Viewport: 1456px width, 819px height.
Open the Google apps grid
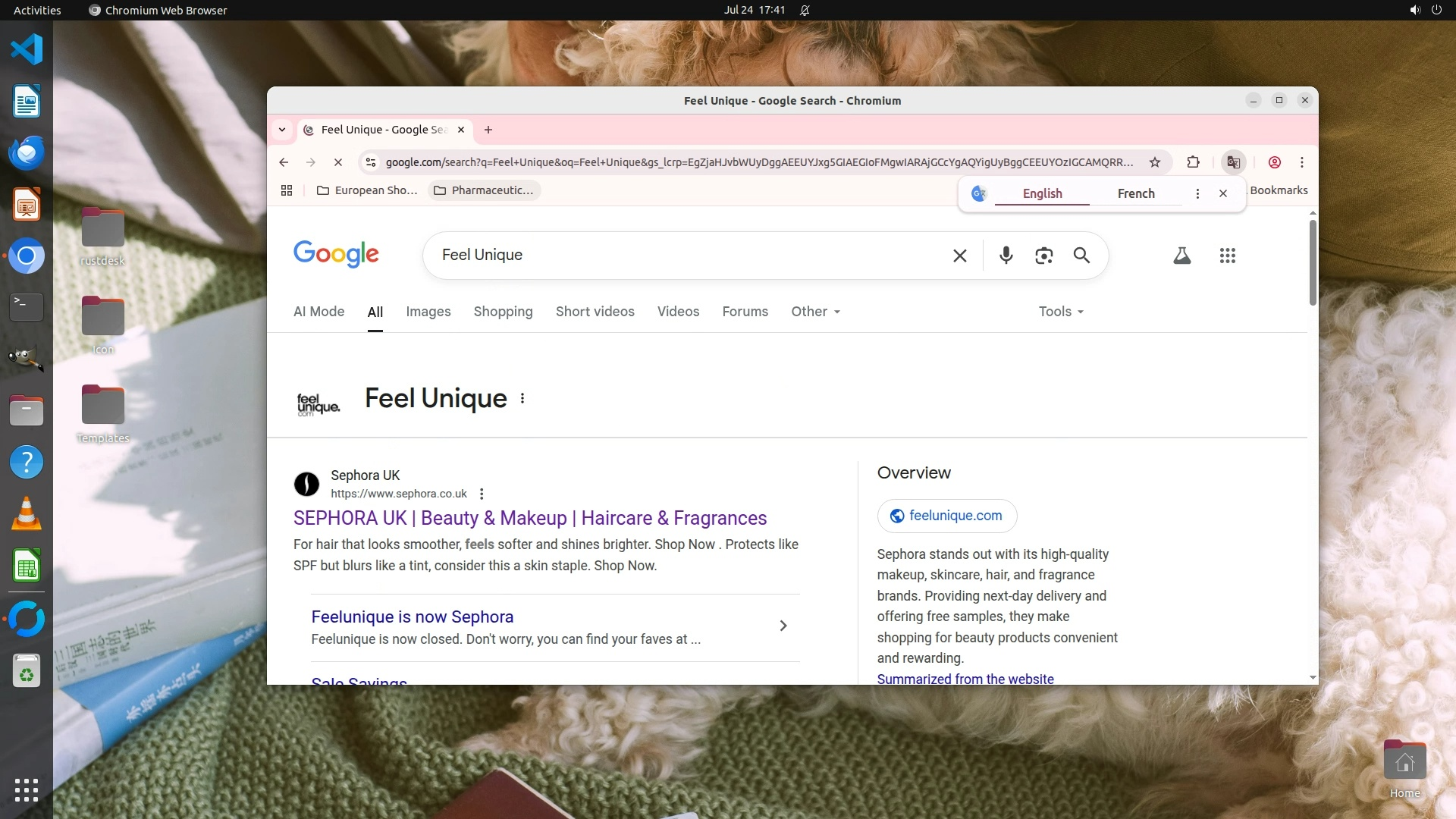coord(1227,256)
